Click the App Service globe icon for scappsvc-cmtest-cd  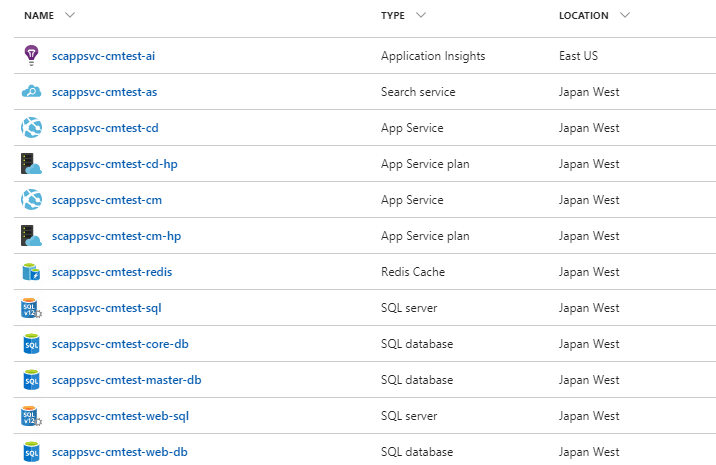(31, 127)
